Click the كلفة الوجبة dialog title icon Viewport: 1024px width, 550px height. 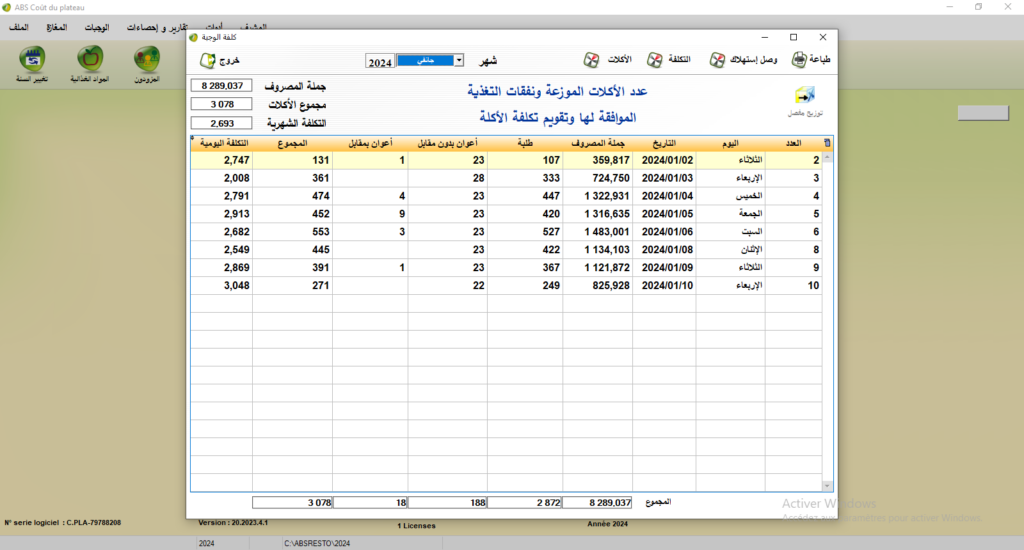coord(193,37)
